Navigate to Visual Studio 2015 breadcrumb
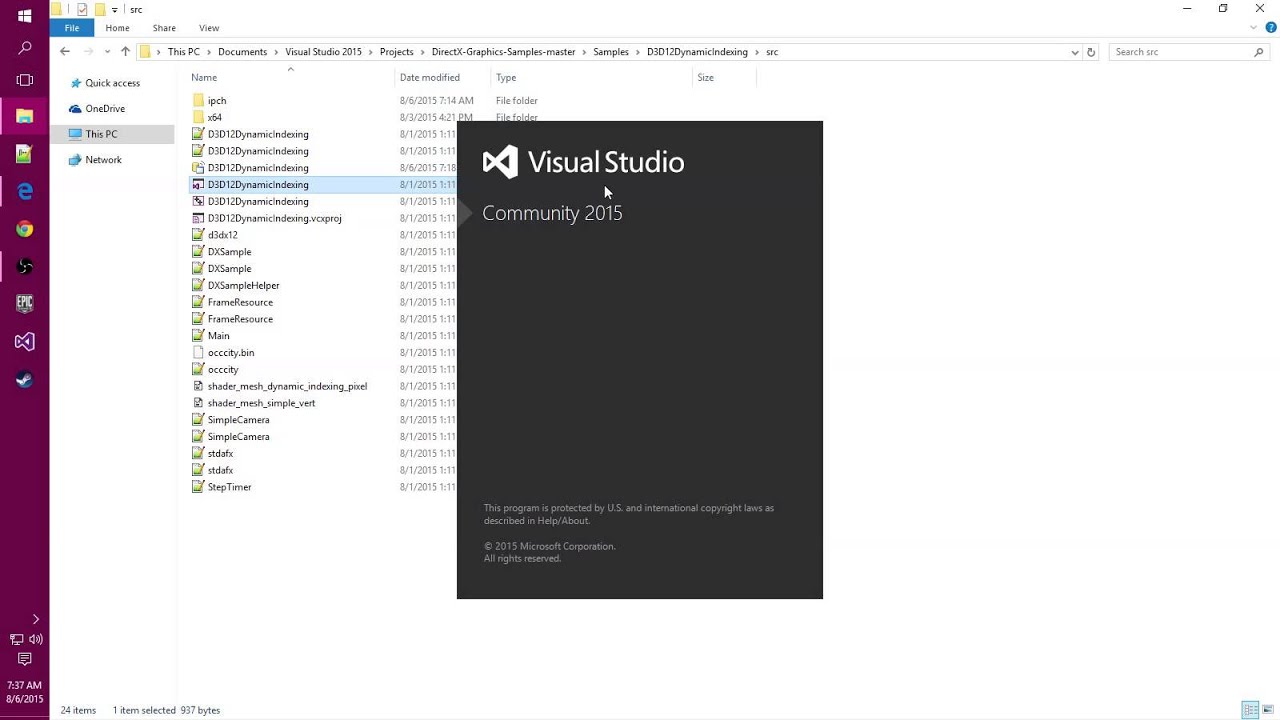This screenshot has width=1280, height=720. click(323, 52)
